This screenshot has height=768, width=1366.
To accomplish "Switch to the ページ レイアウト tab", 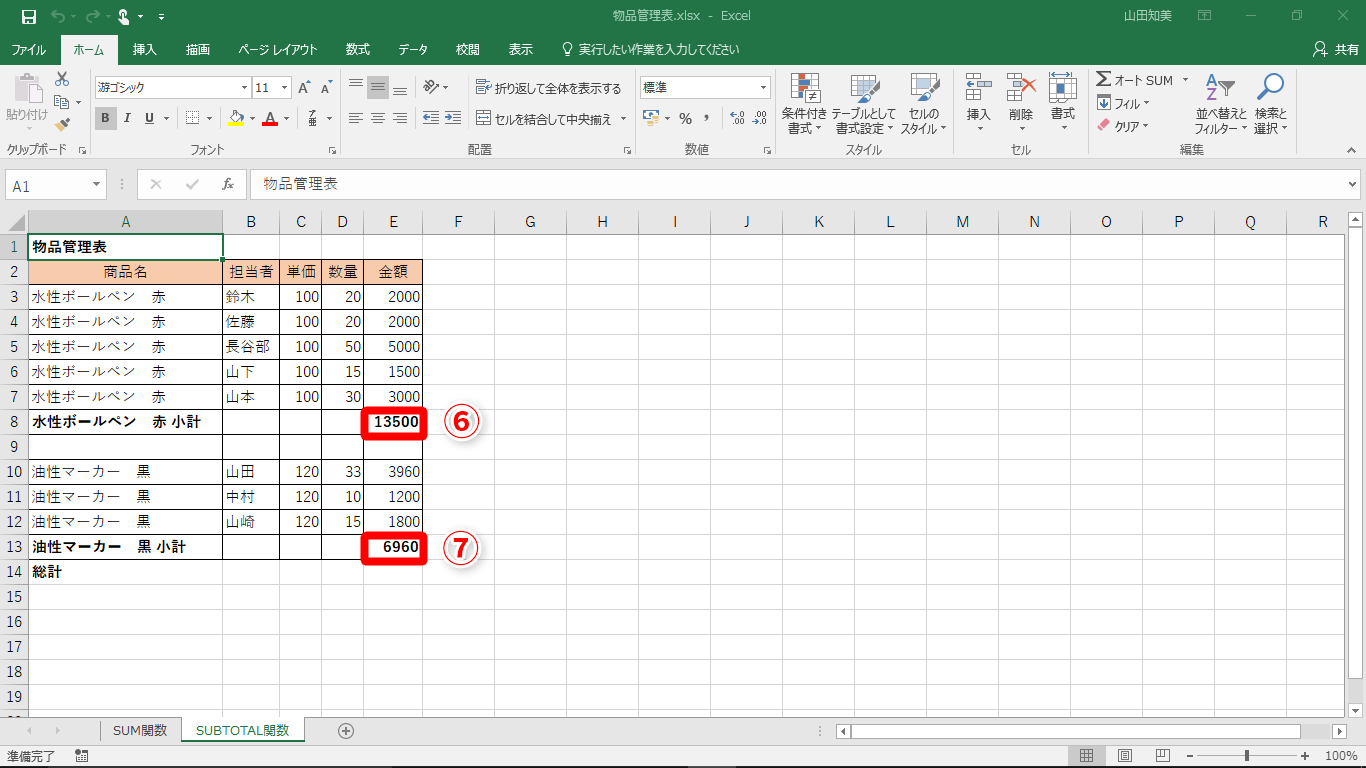I will tap(278, 49).
